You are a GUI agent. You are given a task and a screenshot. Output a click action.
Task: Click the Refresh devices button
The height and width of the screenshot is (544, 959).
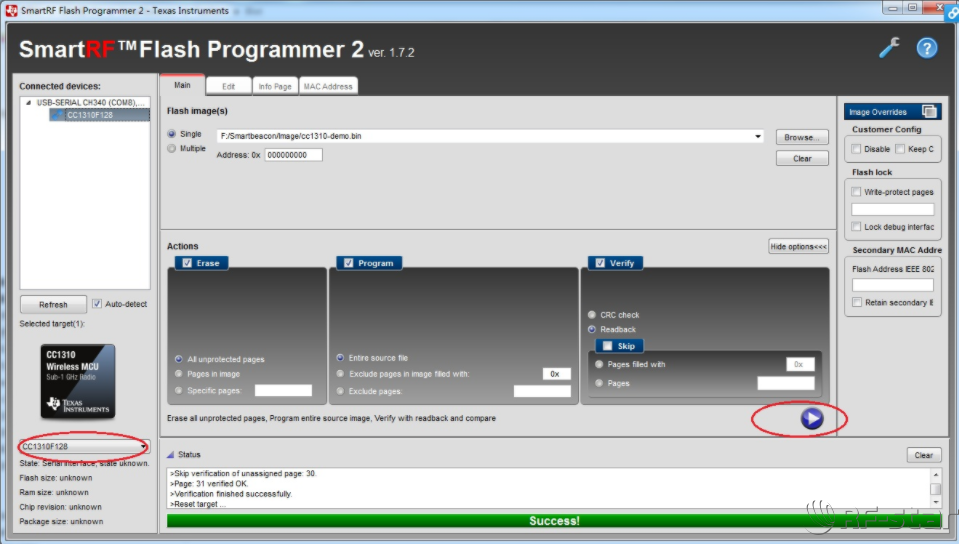coord(53,305)
